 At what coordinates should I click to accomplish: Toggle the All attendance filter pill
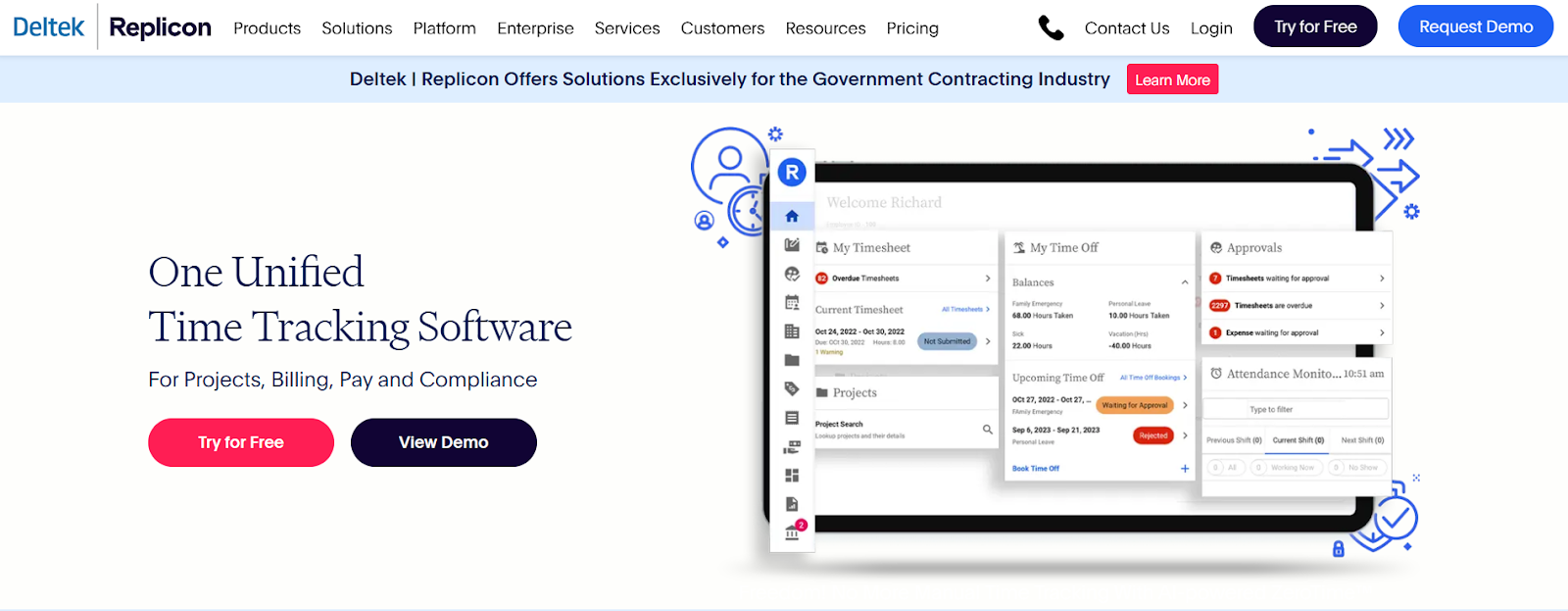[1226, 468]
